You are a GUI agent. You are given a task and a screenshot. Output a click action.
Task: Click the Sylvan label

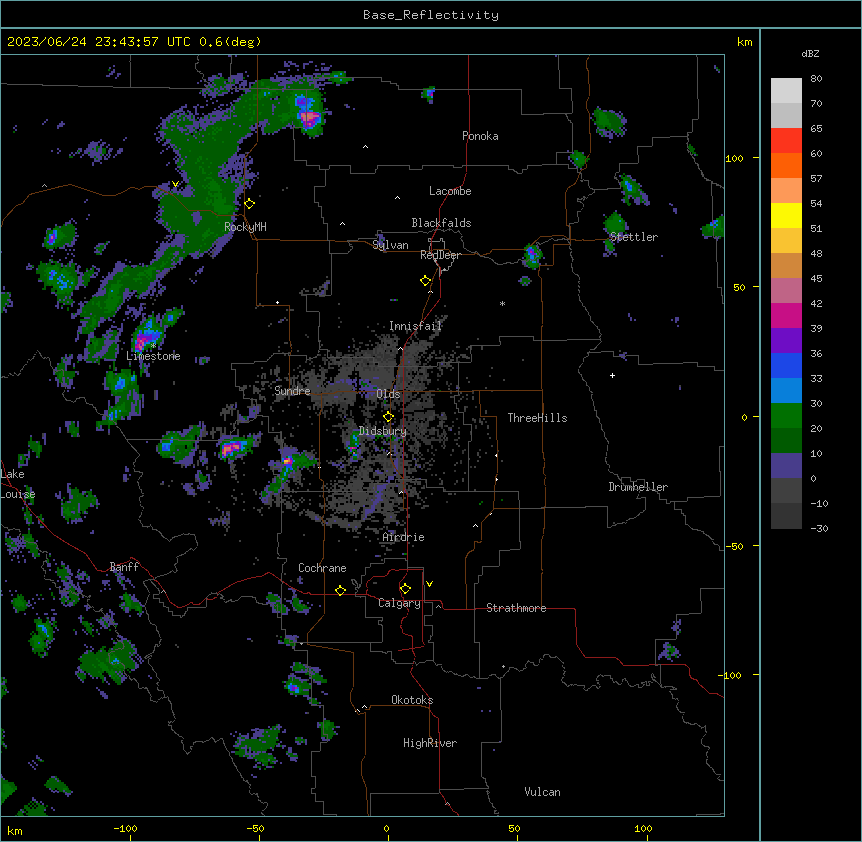tap(390, 245)
